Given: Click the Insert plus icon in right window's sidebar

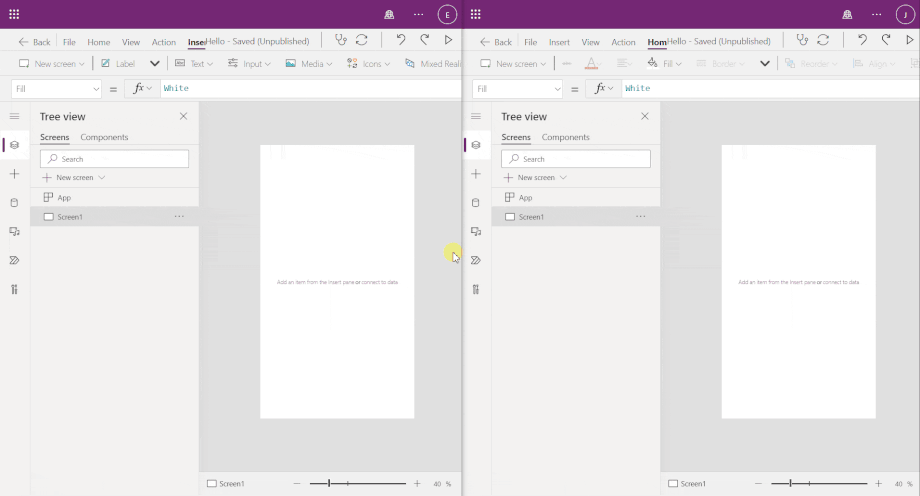Looking at the screenshot, I should (x=476, y=174).
